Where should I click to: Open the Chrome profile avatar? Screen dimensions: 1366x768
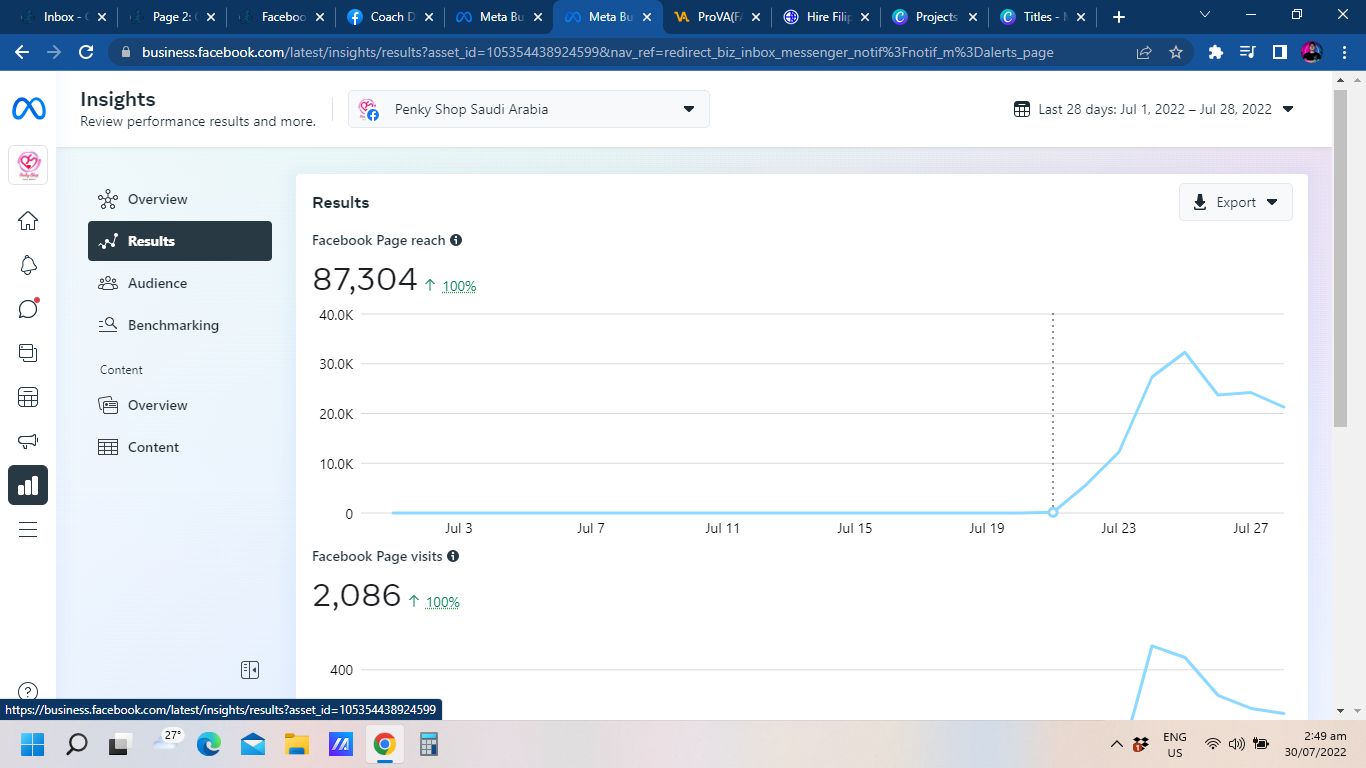pyautogui.click(x=1312, y=52)
